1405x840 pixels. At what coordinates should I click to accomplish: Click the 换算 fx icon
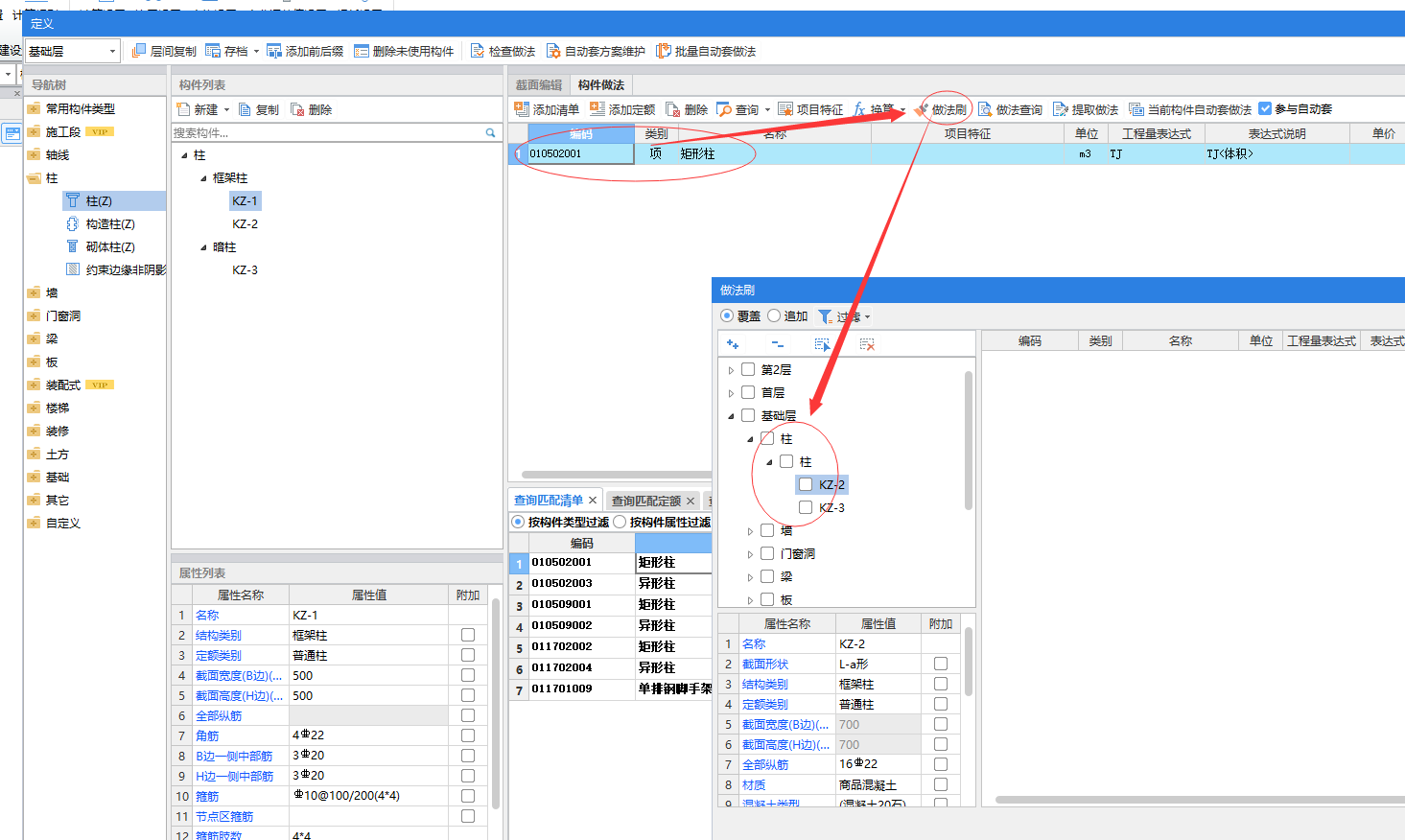[x=859, y=109]
